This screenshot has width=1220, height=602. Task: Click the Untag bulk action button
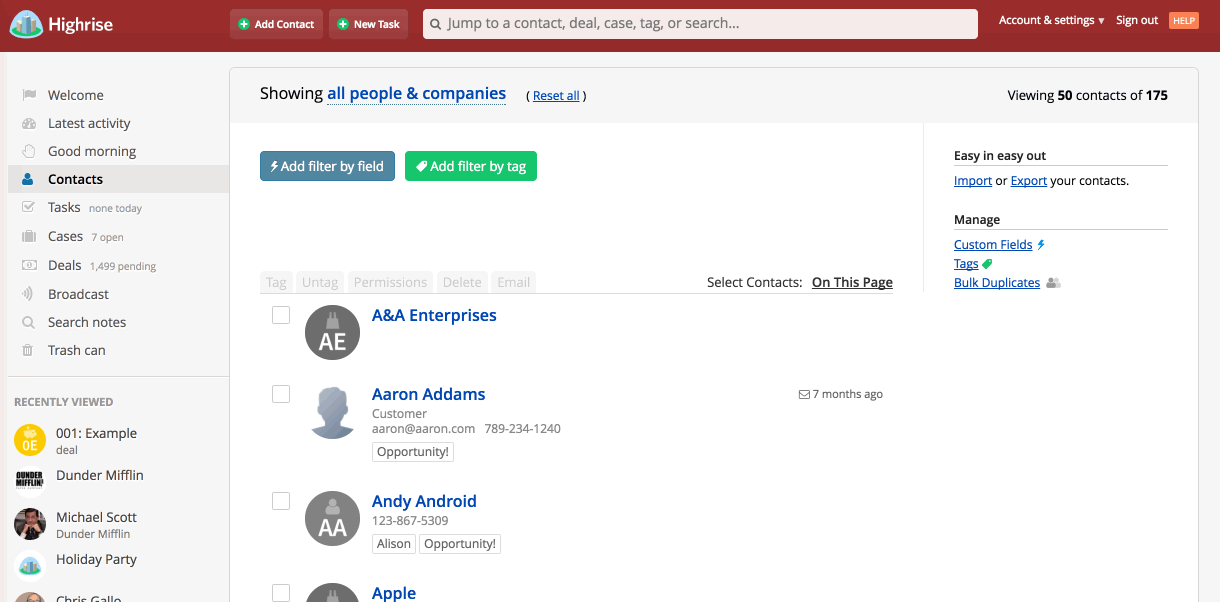pyautogui.click(x=320, y=282)
